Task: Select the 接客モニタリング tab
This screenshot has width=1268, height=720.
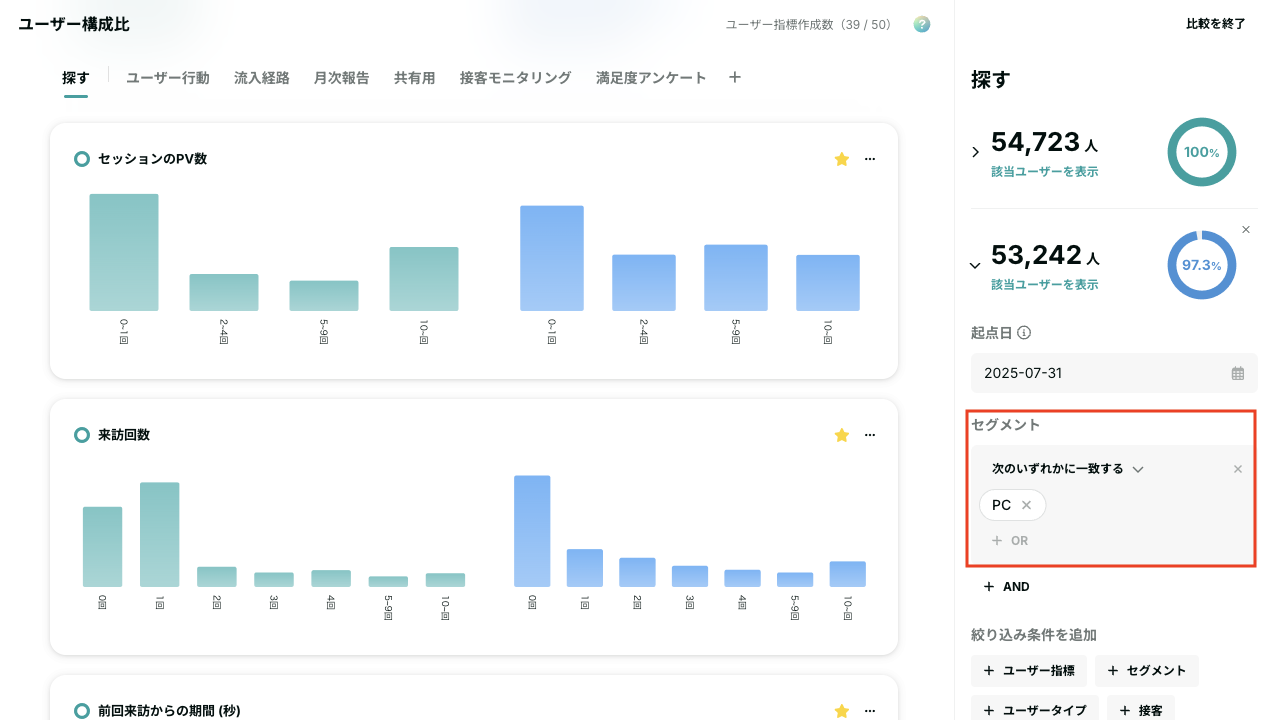Action: click(x=516, y=78)
